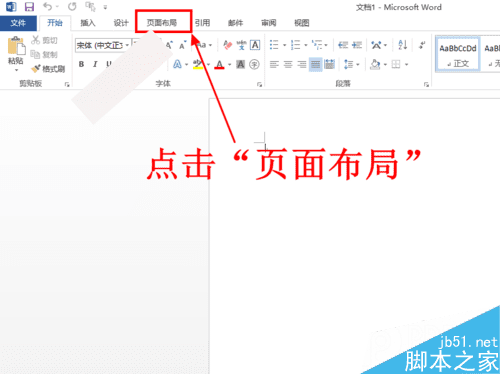Switch to the 设计 (Design) tab
500x374 pixels.
[x=121, y=23]
